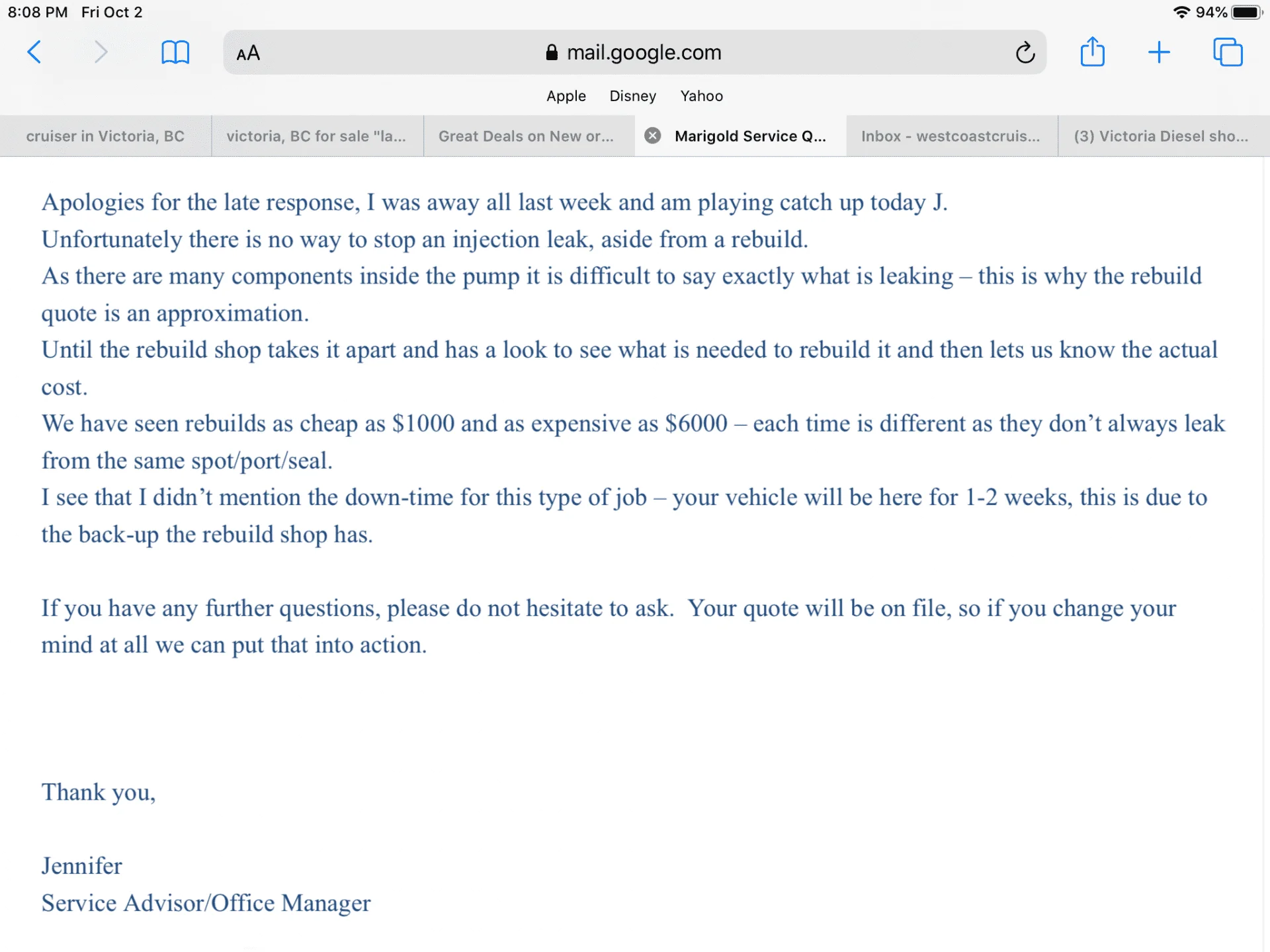Reload the page with refresh icon

tap(1025, 52)
